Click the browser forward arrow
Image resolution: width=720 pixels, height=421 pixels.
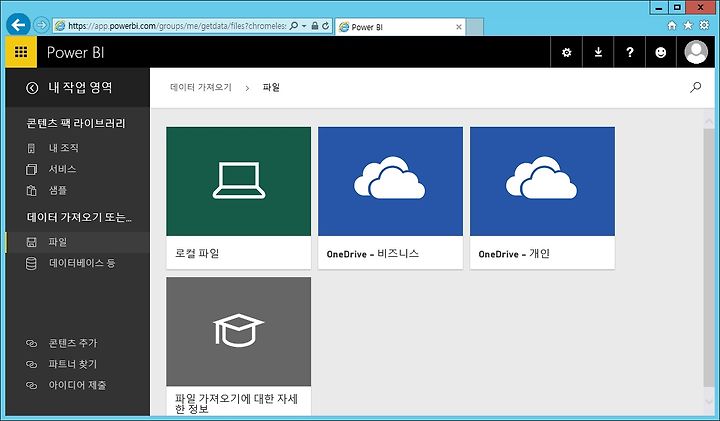point(42,25)
